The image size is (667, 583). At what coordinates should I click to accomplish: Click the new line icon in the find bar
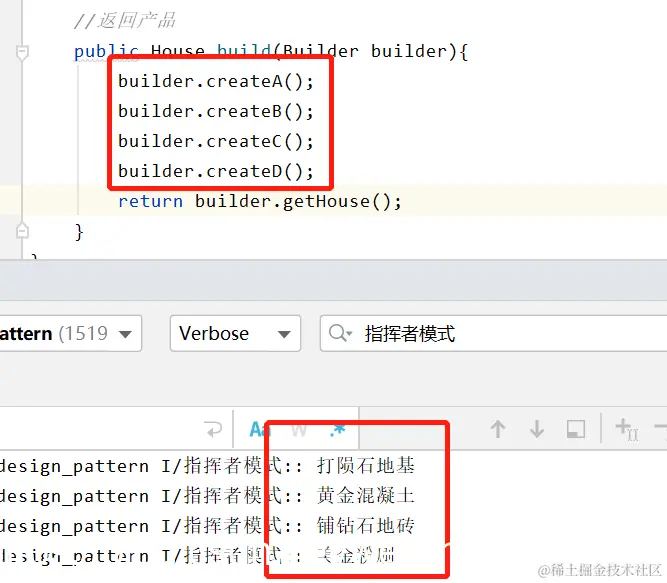point(213,429)
